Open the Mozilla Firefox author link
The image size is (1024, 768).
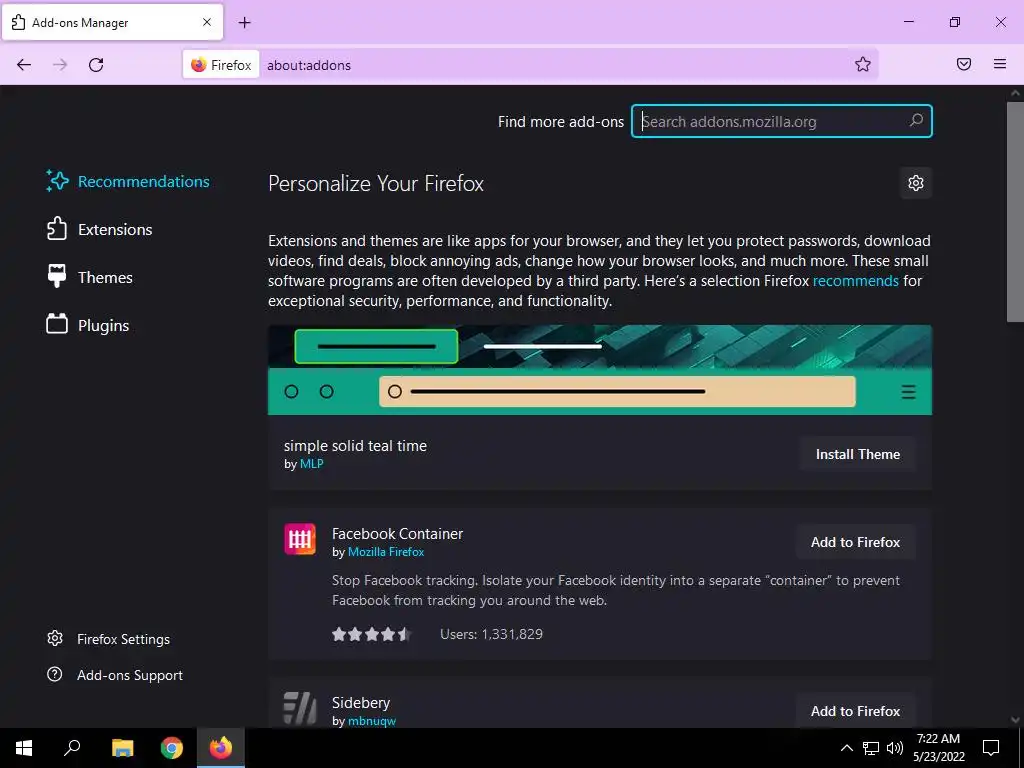click(x=386, y=552)
